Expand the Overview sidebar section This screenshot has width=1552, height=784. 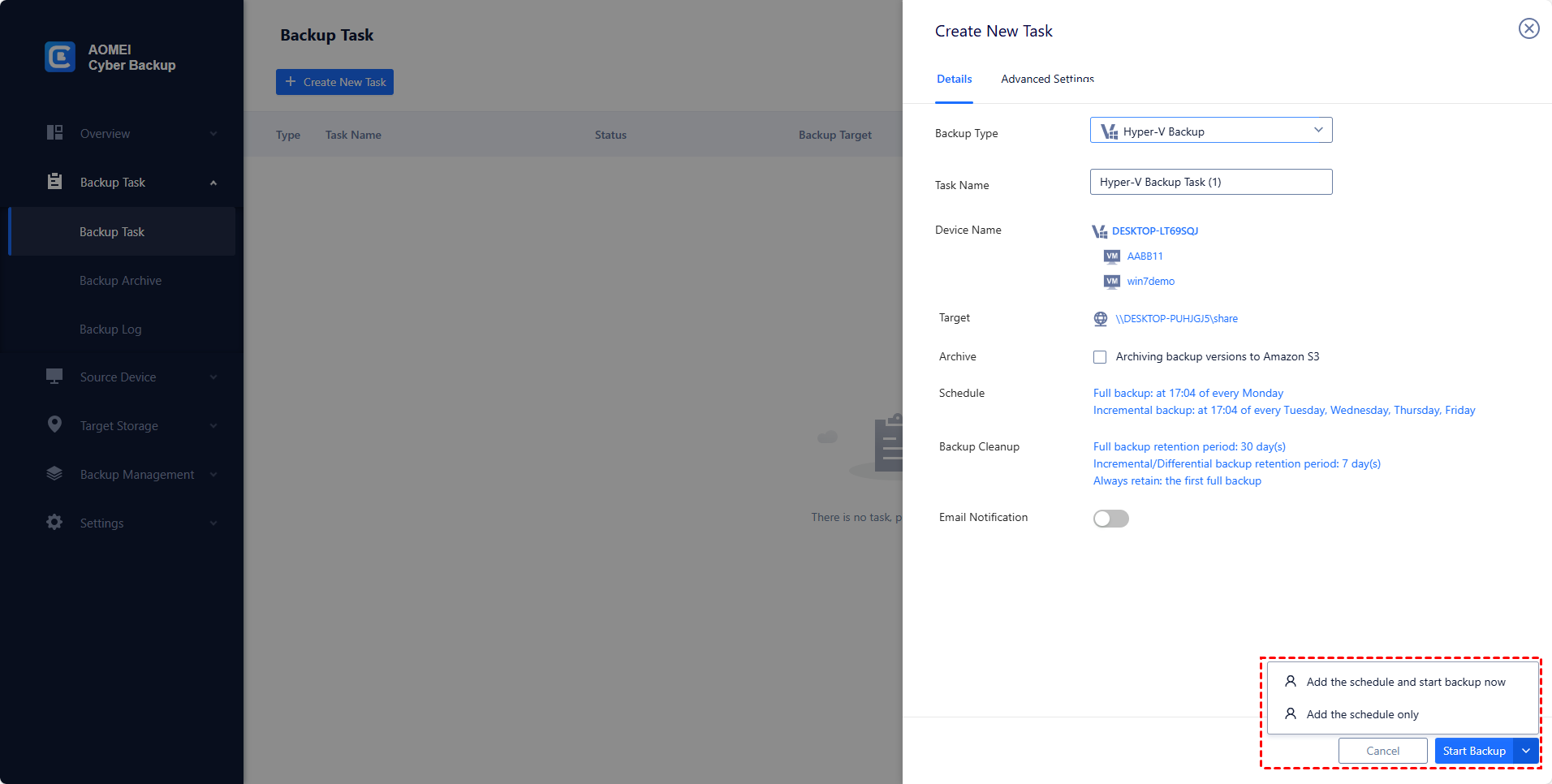[x=213, y=134]
